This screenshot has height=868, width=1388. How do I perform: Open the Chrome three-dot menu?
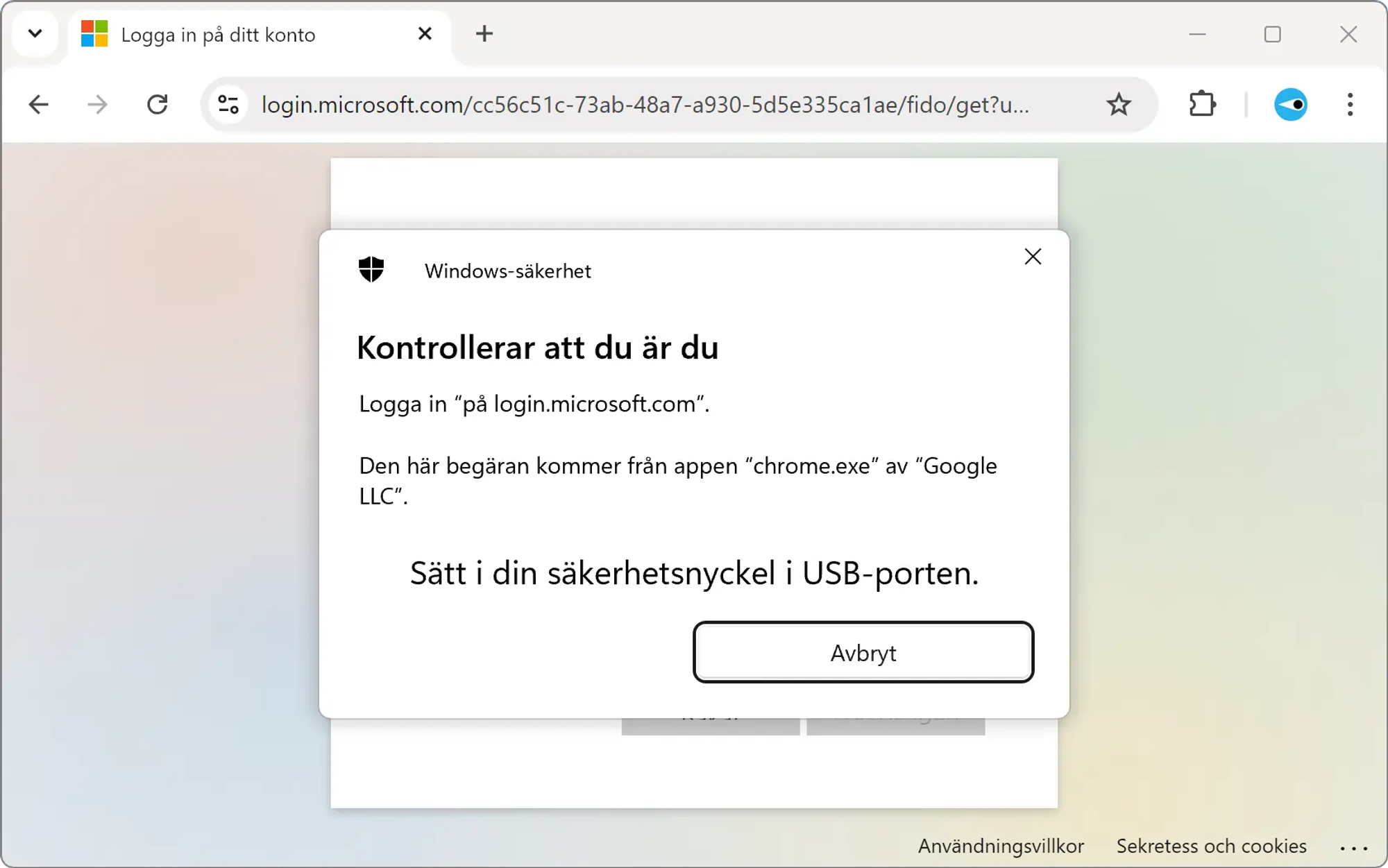1350,105
